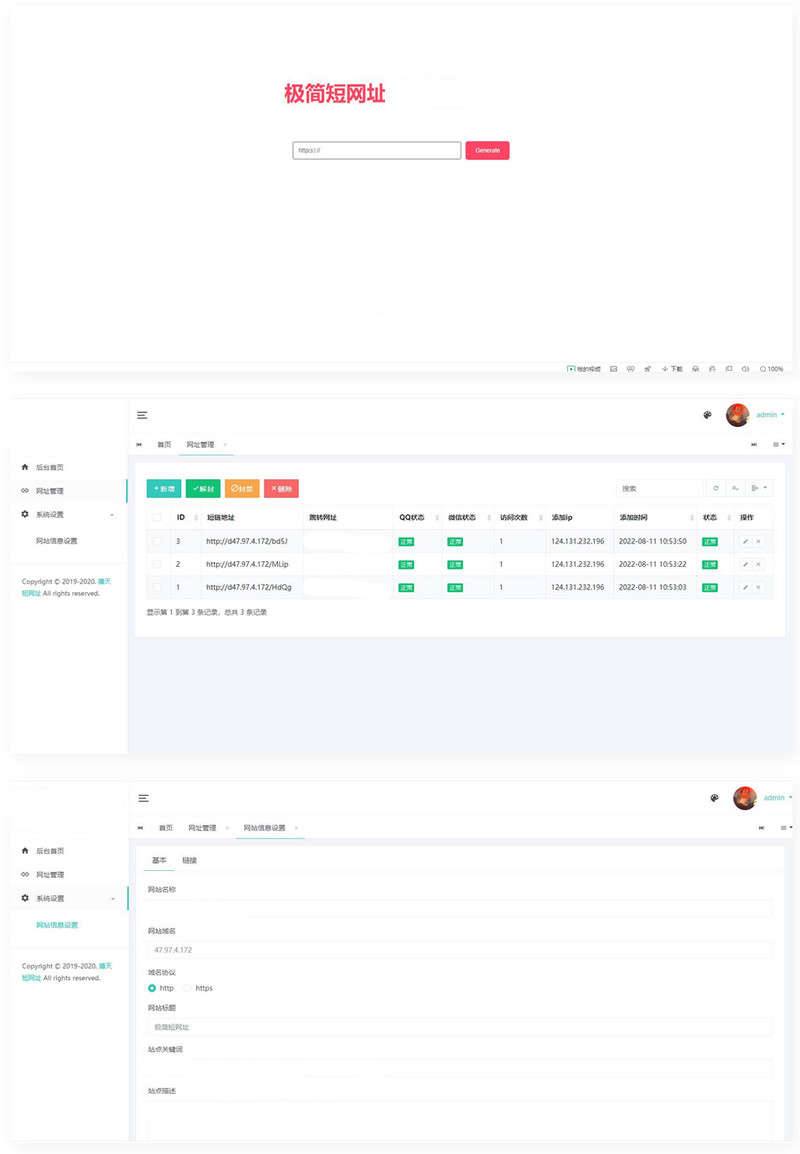
Task: Tick the select-all checkbox in table header
Action: (x=156, y=517)
